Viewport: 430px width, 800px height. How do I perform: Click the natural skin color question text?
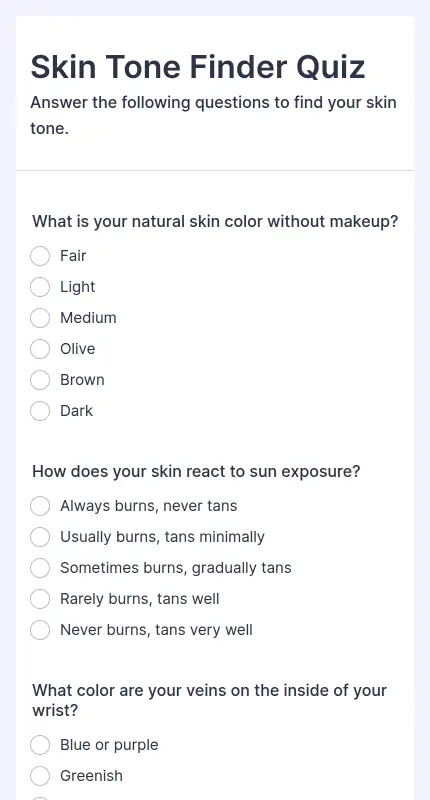pos(215,222)
